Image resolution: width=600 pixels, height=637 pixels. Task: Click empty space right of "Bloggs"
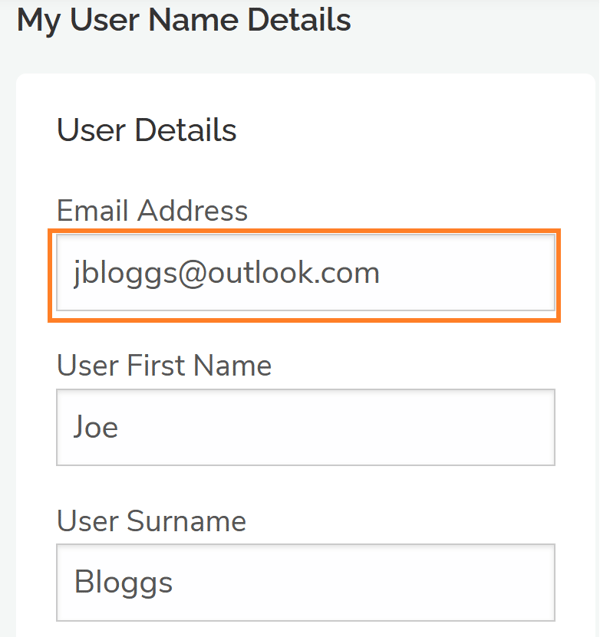pos(360,582)
